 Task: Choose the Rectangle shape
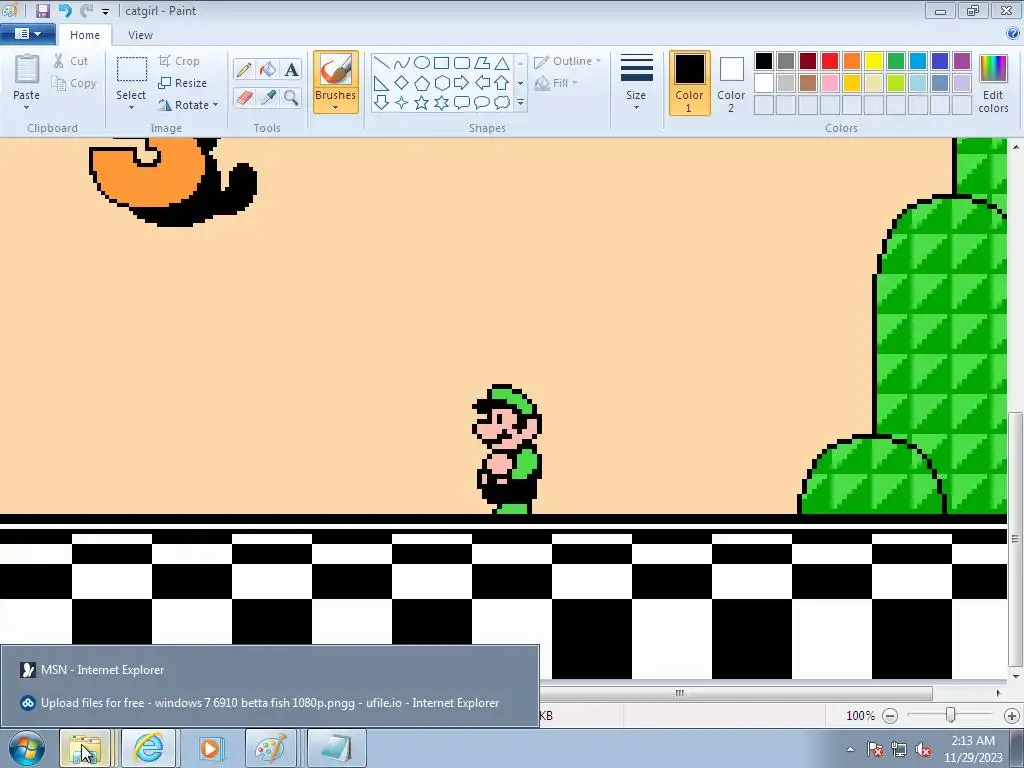click(441, 63)
